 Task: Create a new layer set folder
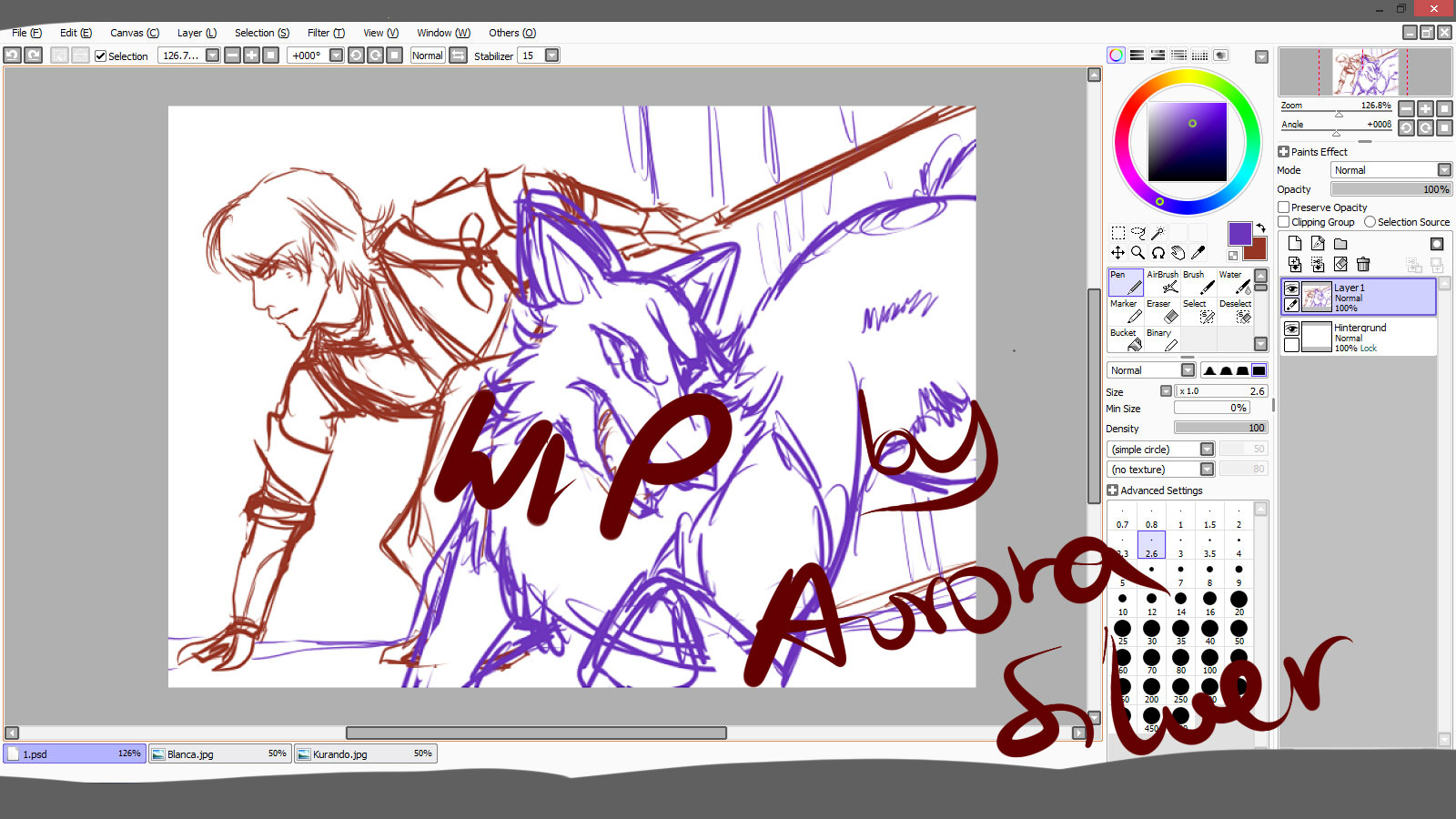pos(1340,244)
